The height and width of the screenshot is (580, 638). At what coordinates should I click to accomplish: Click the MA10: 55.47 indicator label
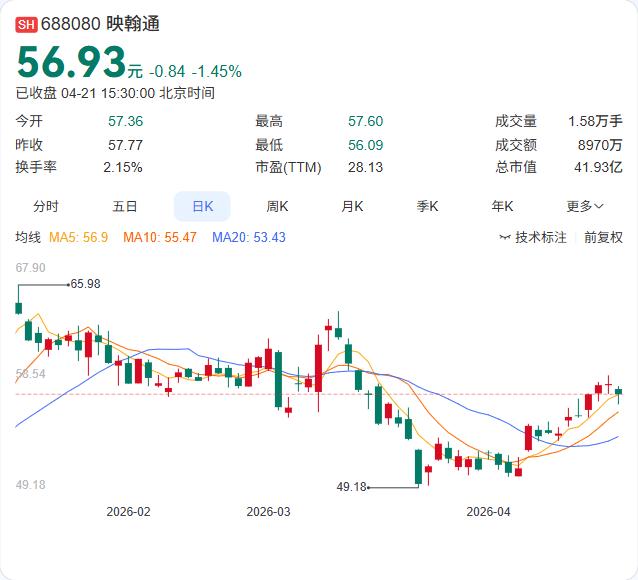pyautogui.click(x=160, y=237)
